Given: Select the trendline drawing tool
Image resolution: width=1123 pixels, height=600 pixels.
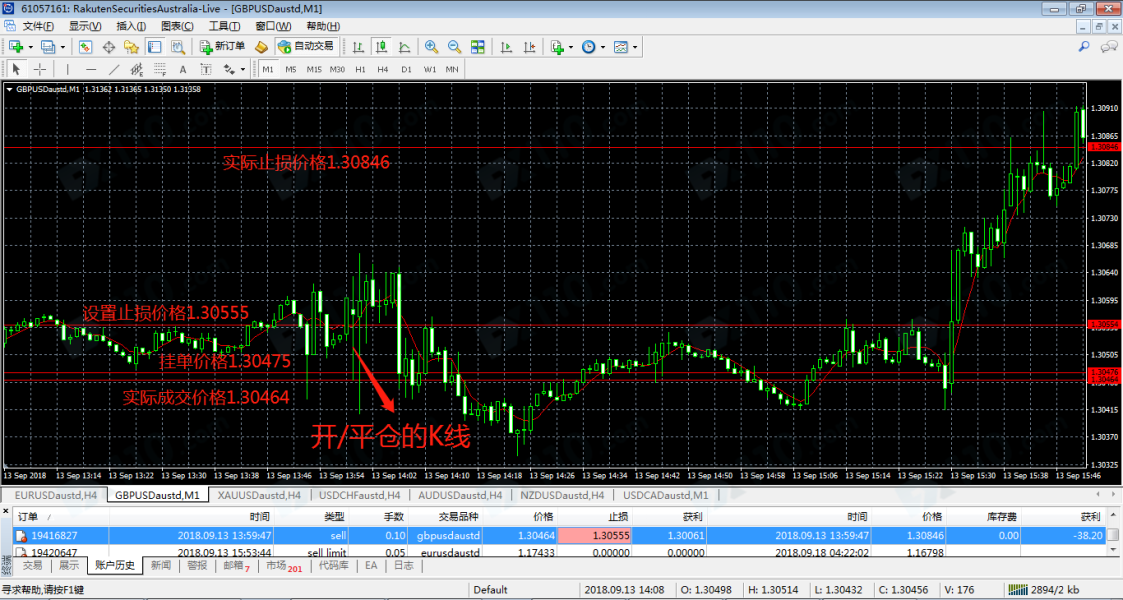Looking at the screenshot, I should tap(113, 69).
